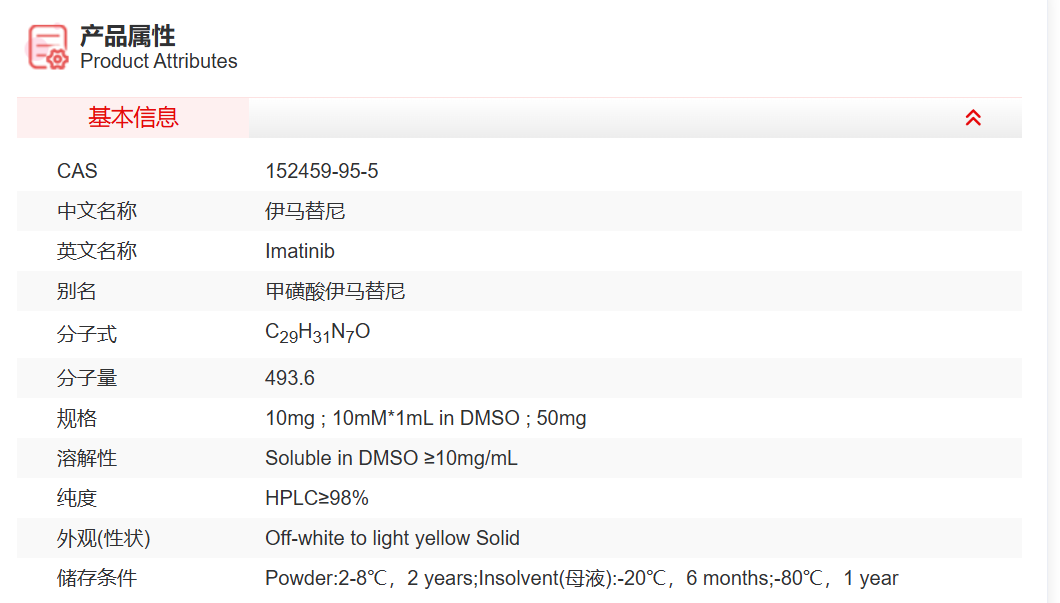The width and height of the screenshot is (1060, 603).
Task: Click the Product Attributes document gear icon
Action: point(48,47)
